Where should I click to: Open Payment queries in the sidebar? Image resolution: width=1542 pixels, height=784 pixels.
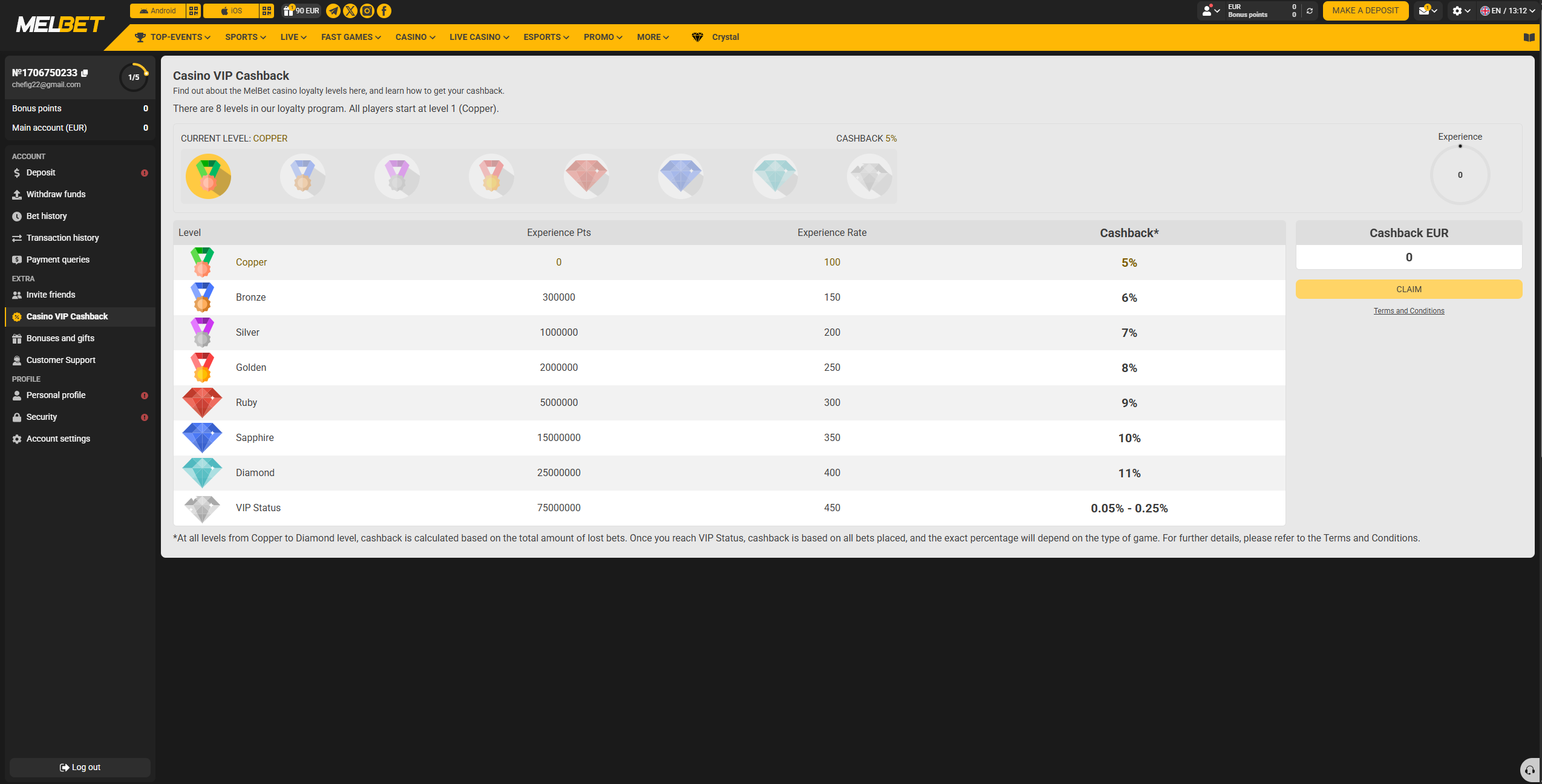80,260
